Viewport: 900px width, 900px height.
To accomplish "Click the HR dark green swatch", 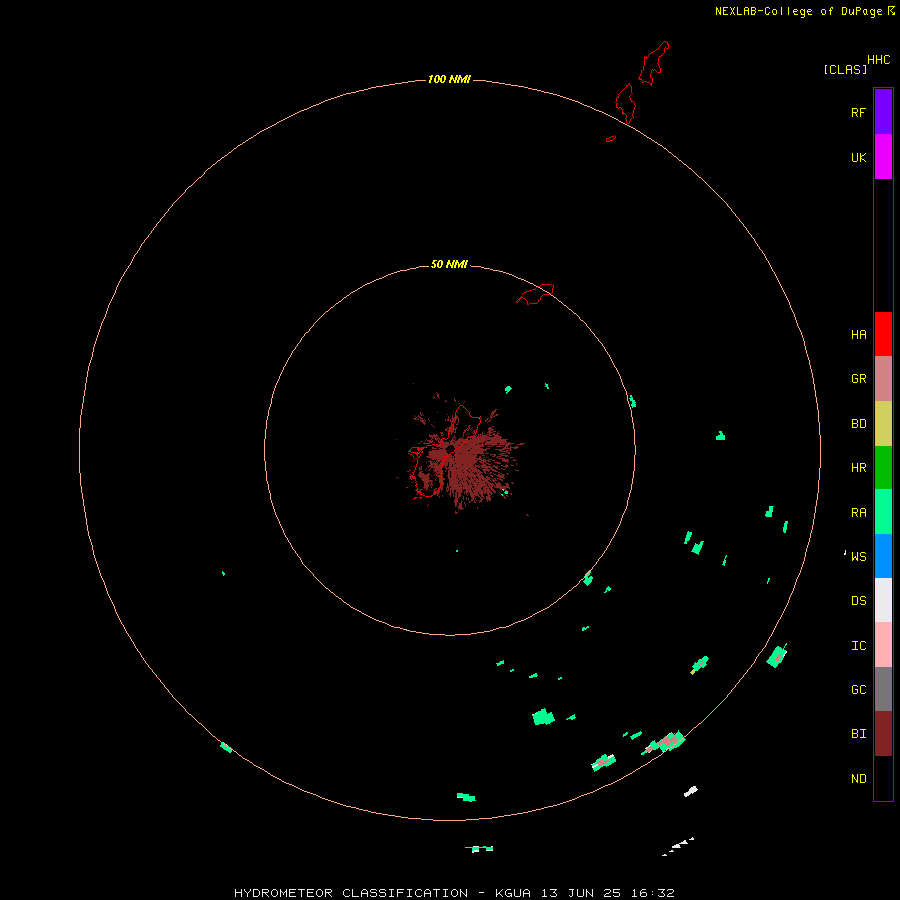I will pyautogui.click(x=883, y=467).
